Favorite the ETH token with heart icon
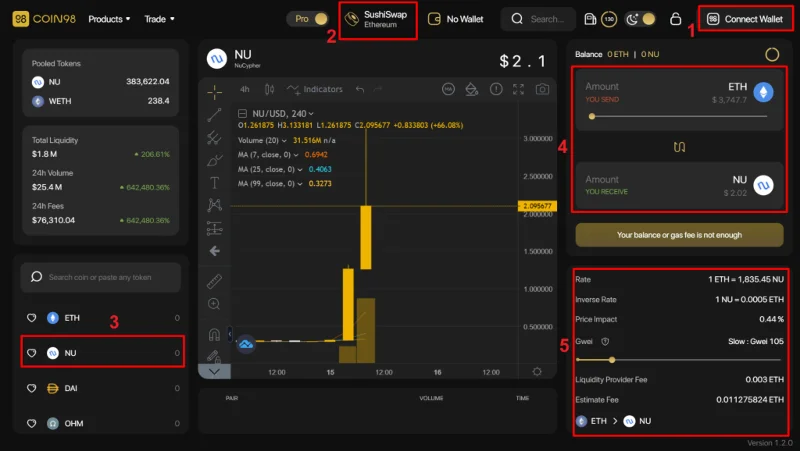 32,318
